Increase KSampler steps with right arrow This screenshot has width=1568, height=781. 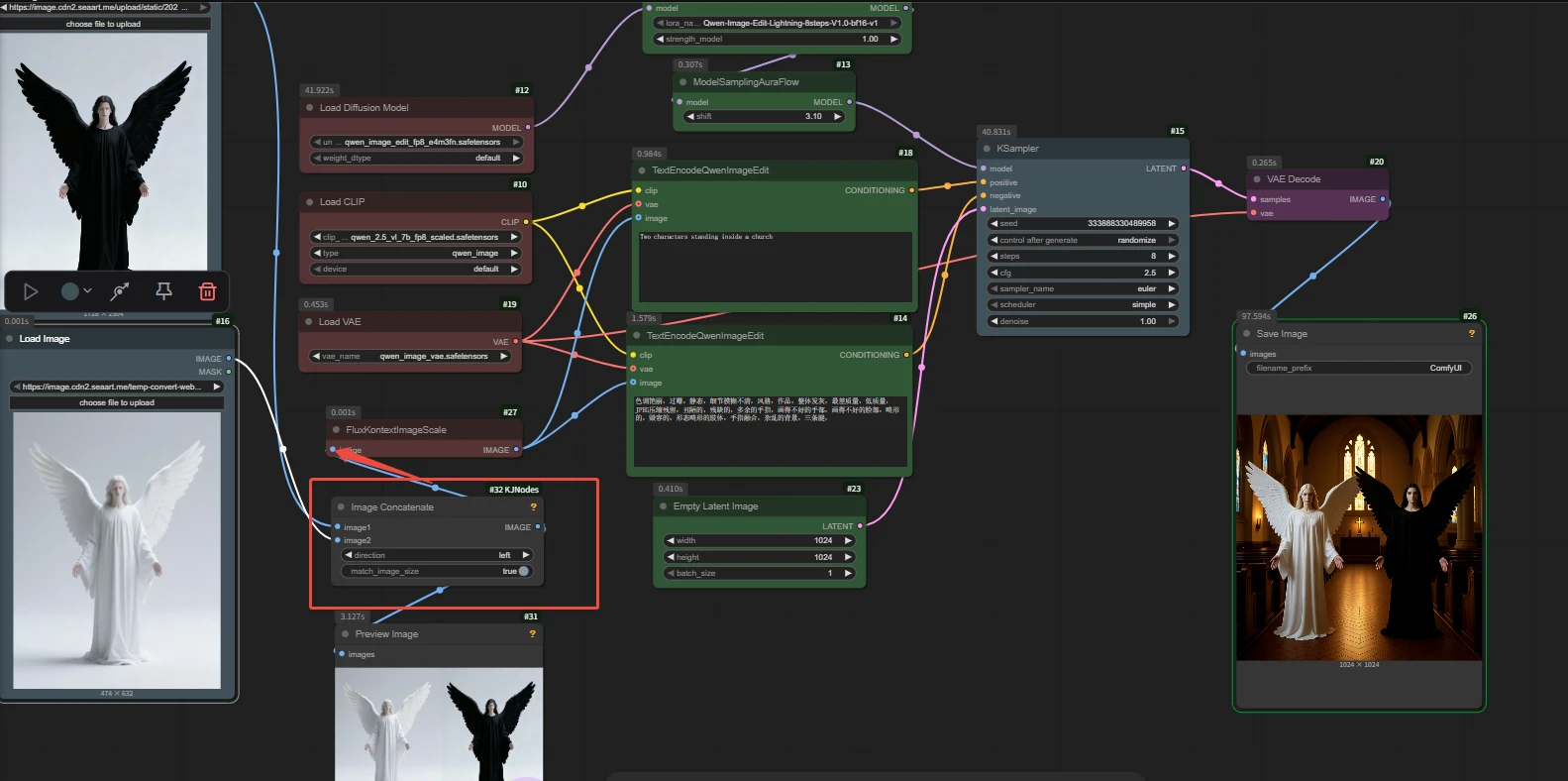(x=1172, y=256)
